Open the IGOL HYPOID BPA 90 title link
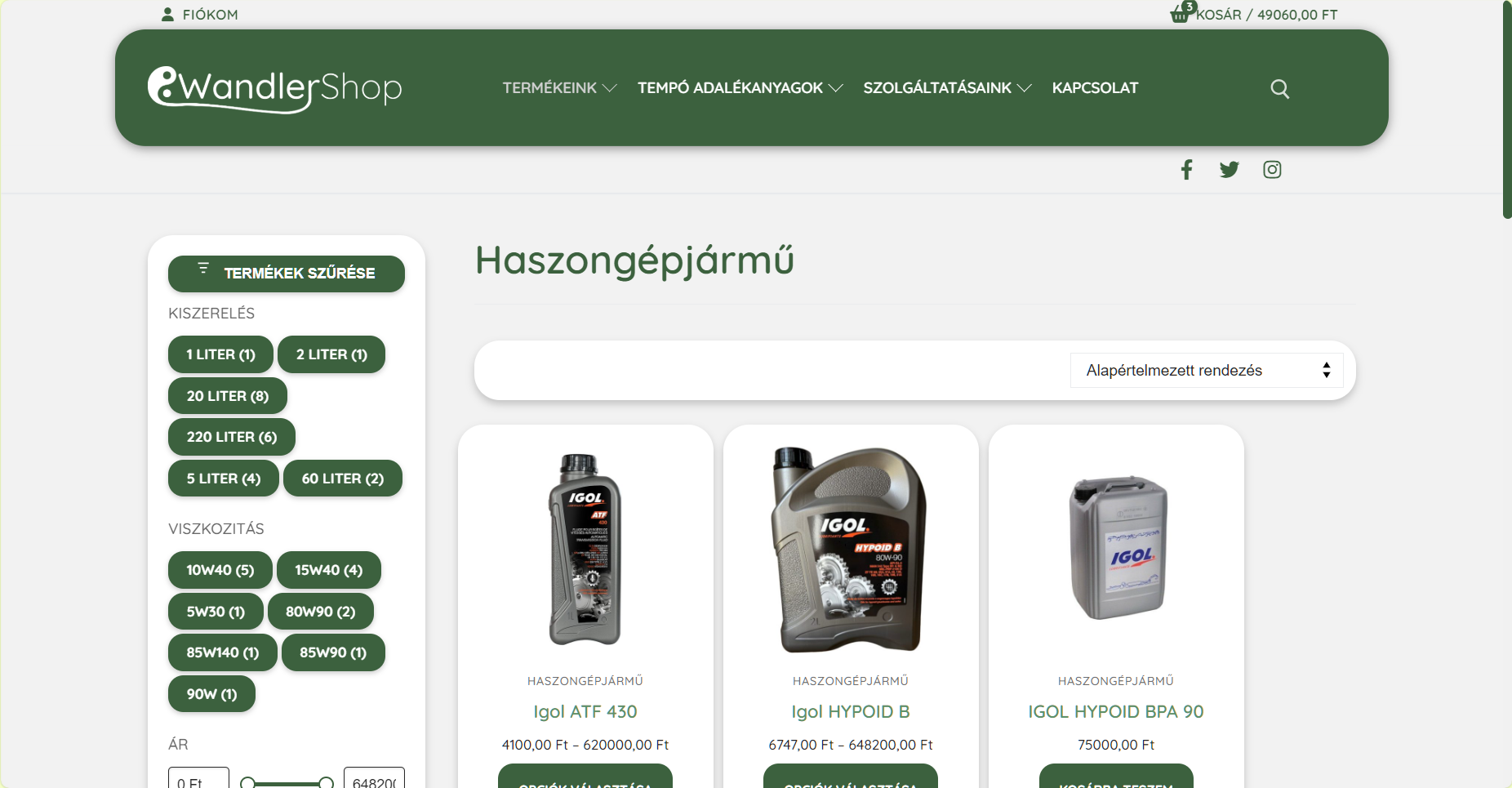Image resolution: width=1512 pixels, height=788 pixels. point(1116,712)
